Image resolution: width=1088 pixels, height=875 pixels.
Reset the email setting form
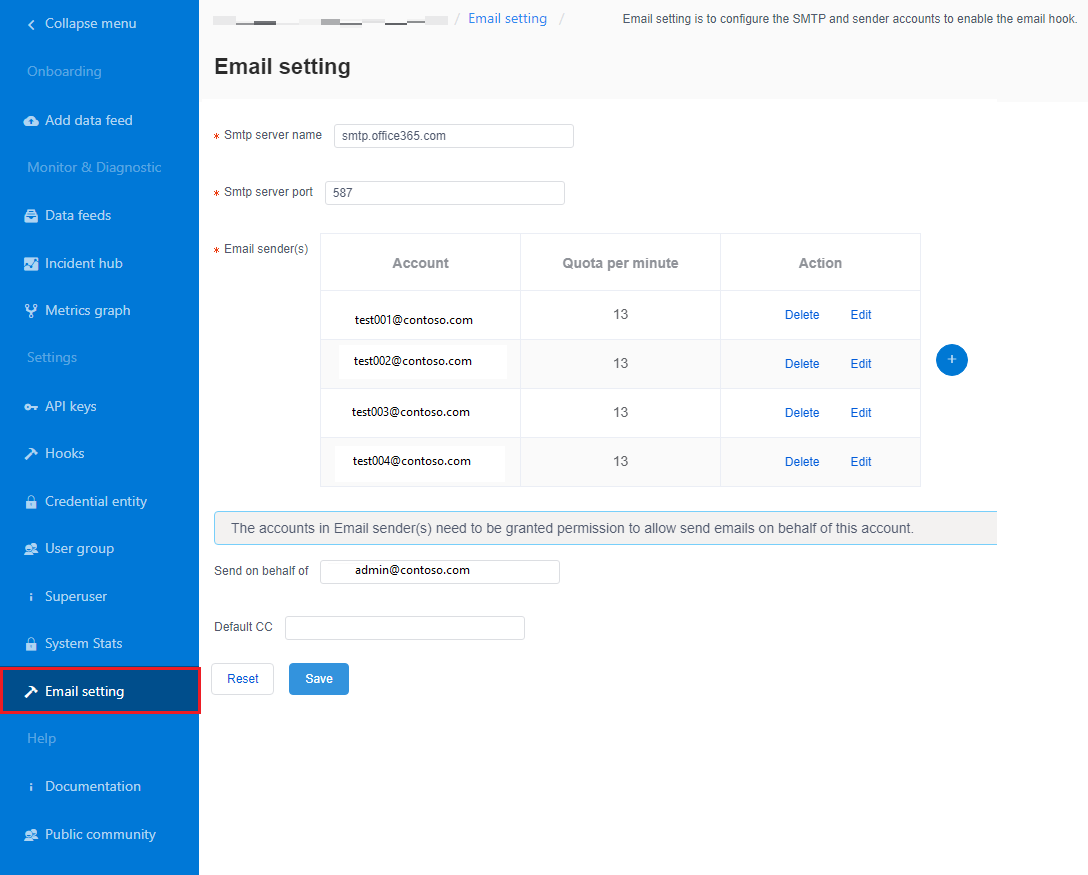point(242,678)
